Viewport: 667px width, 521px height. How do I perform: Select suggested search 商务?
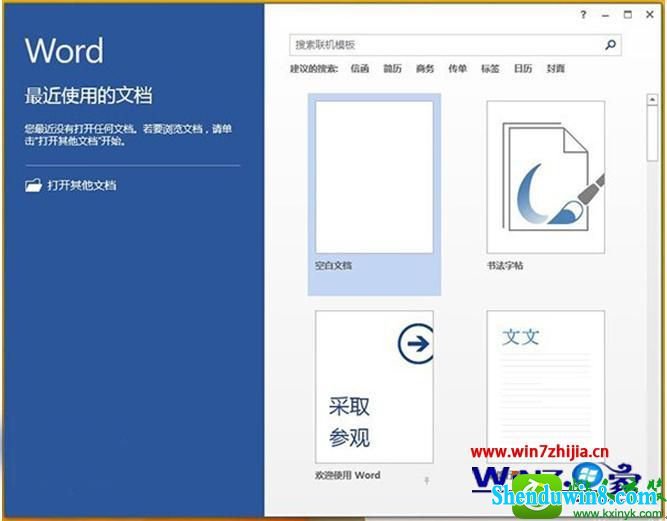tap(425, 68)
